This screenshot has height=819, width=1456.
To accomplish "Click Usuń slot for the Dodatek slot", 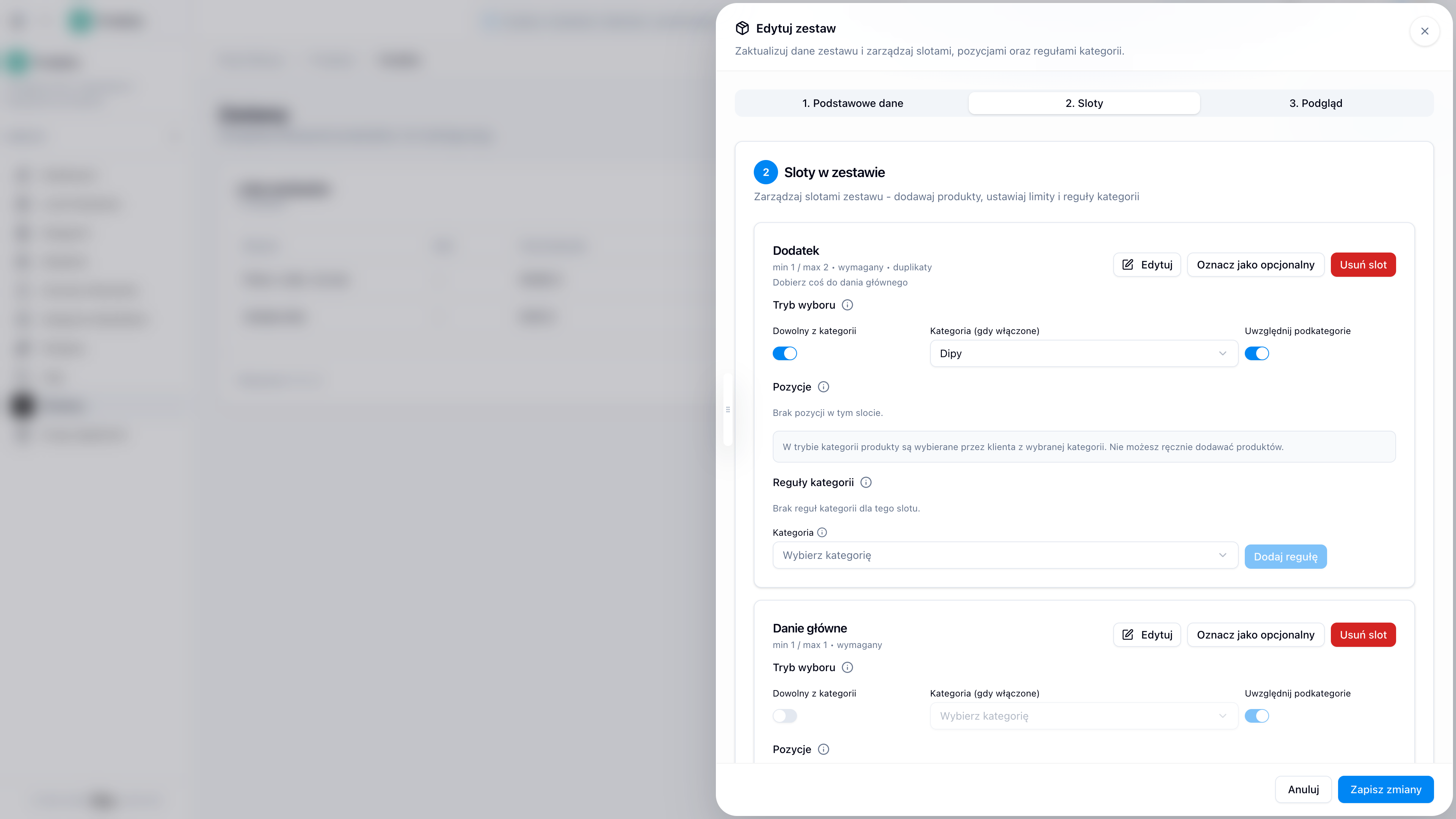I will point(1363,265).
